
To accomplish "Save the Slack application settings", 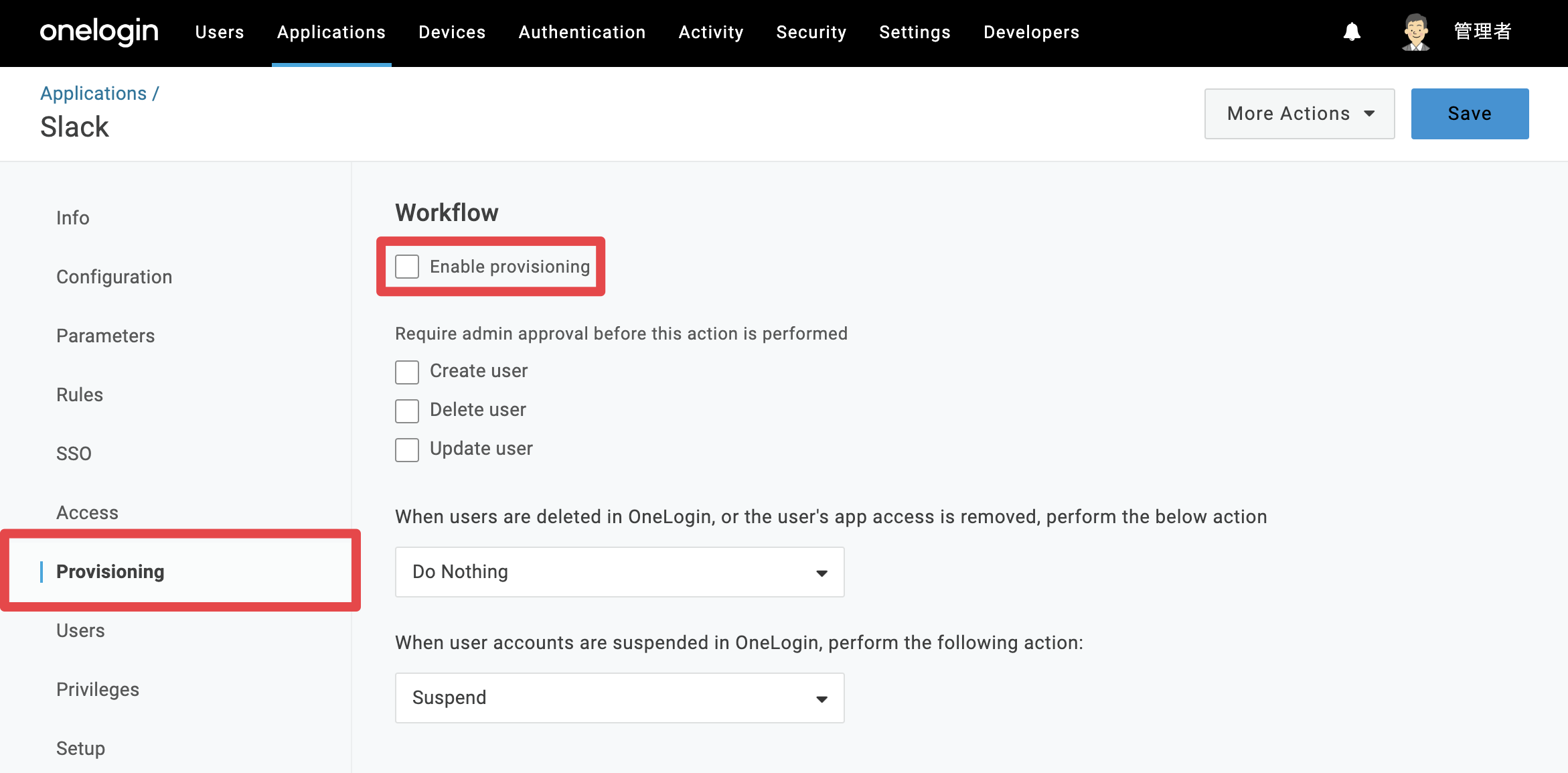I will tap(1470, 114).
